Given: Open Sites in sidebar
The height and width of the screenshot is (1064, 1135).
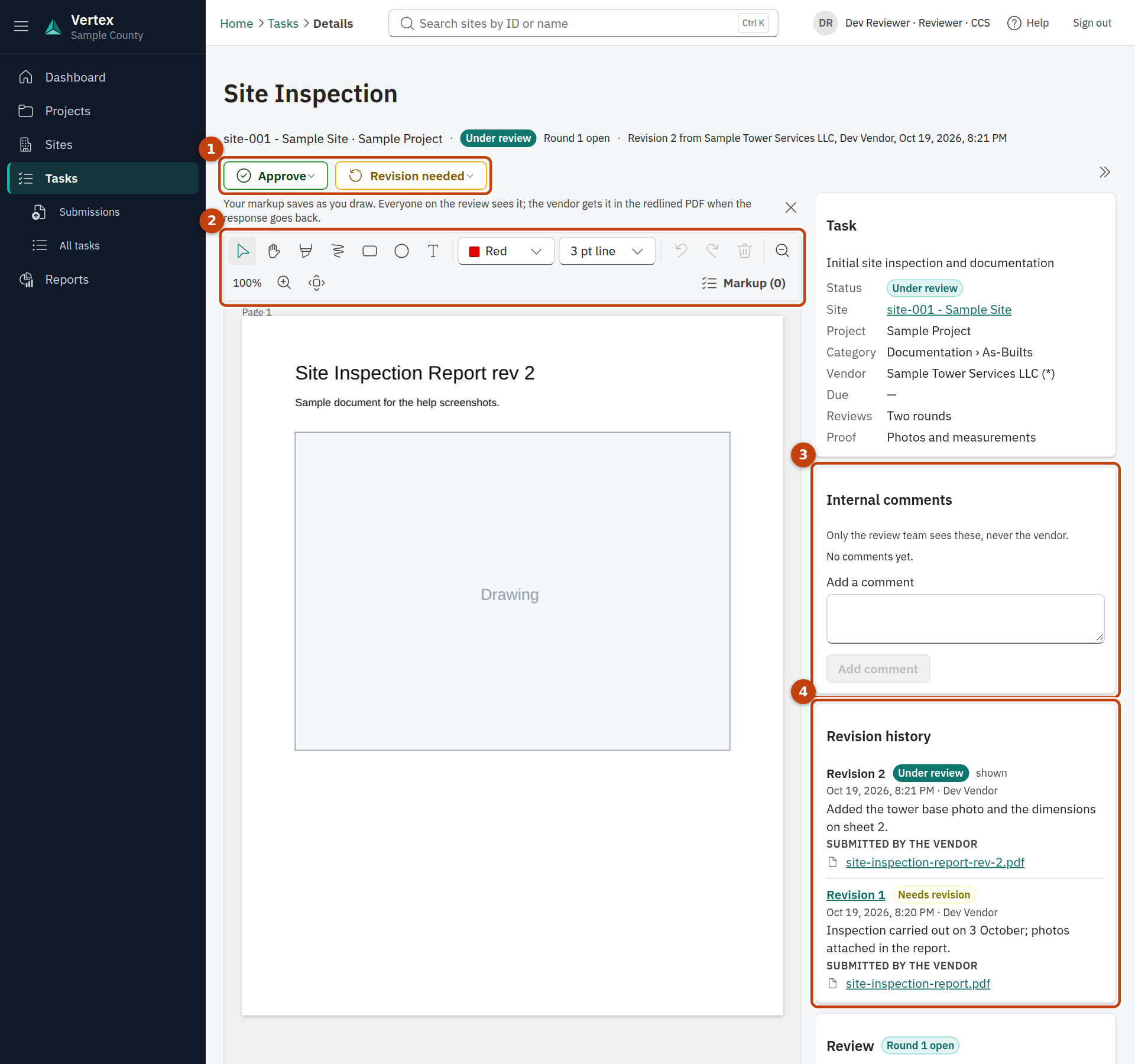Looking at the screenshot, I should 103,145.
